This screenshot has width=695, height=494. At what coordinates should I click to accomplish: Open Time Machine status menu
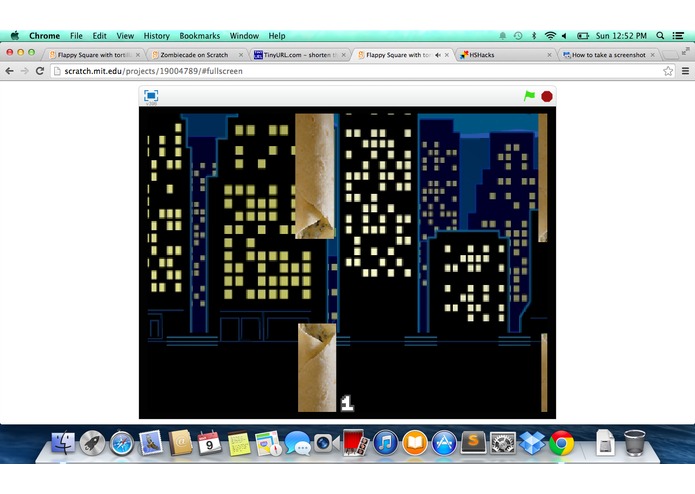click(x=518, y=35)
